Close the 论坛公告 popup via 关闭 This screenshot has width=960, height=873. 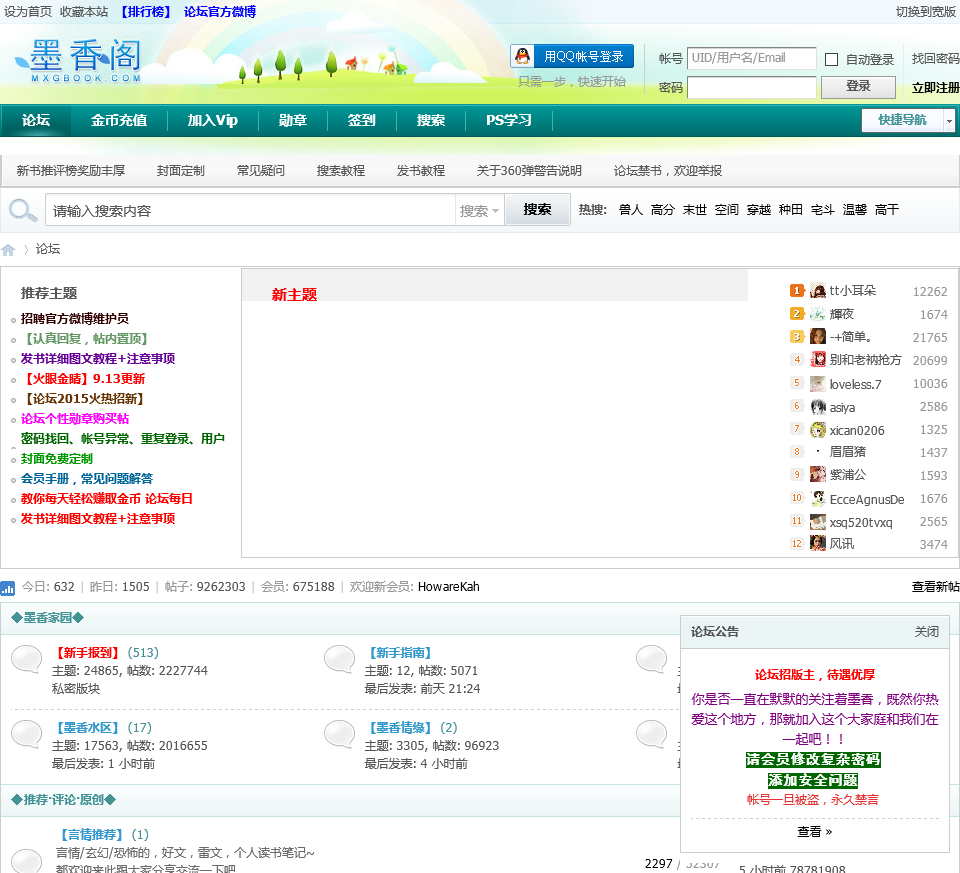[926, 632]
